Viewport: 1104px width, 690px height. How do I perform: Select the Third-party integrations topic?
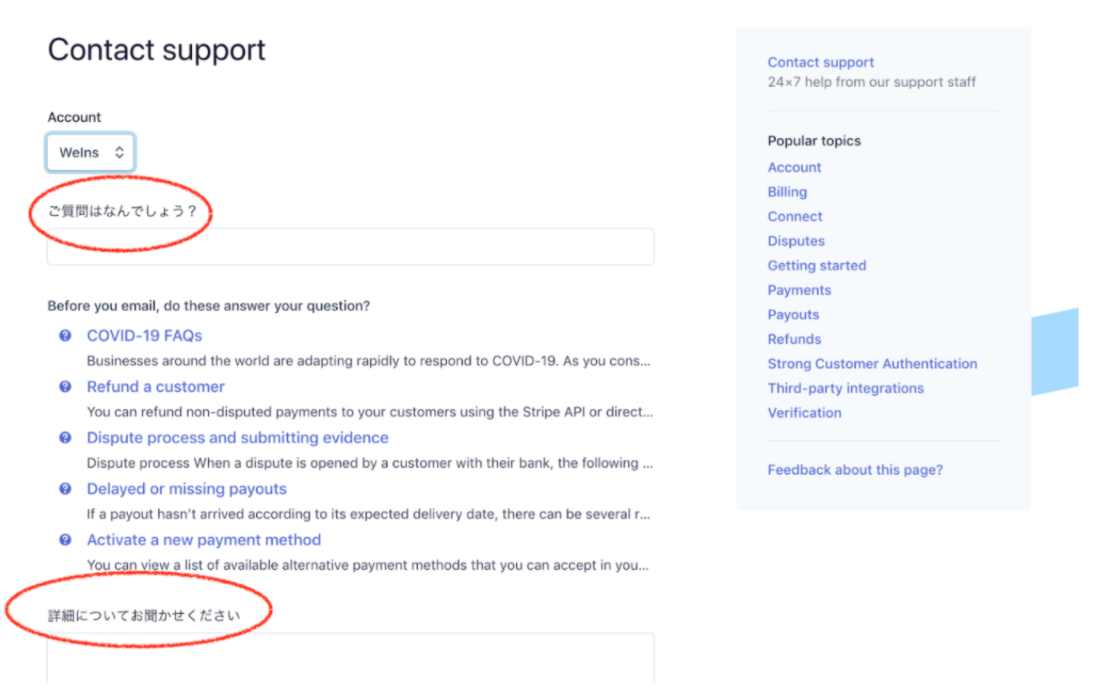(845, 388)
